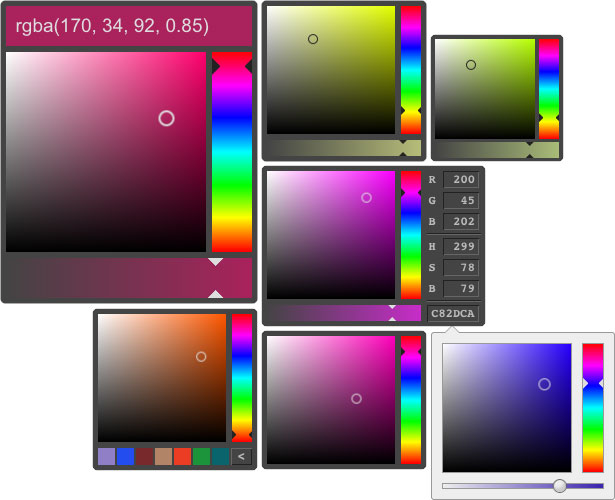Select the tan swatch
This screenshot has width=615, height=500.
click(163, 457)
